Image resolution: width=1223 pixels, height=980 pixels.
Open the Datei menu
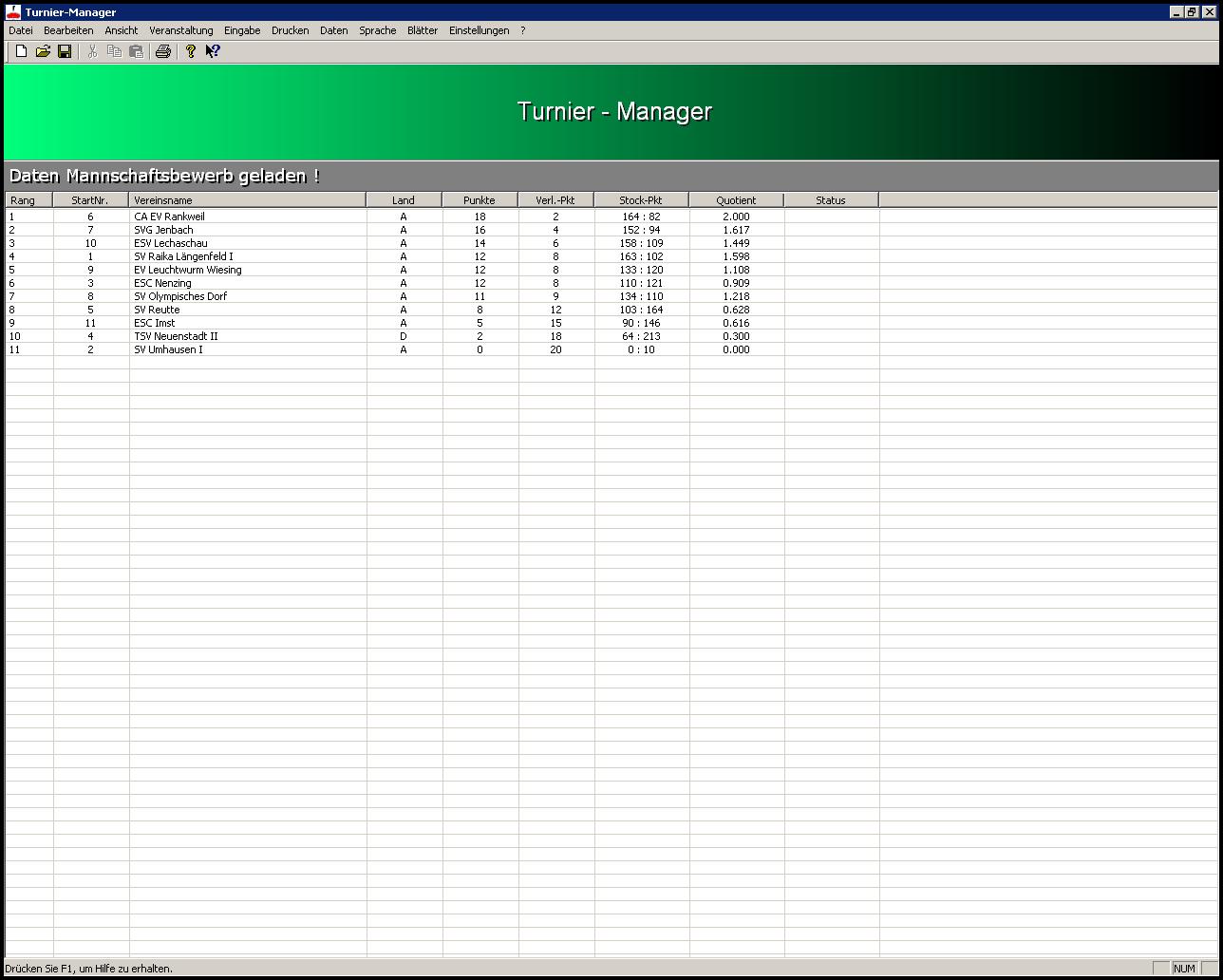click(21, 30)
